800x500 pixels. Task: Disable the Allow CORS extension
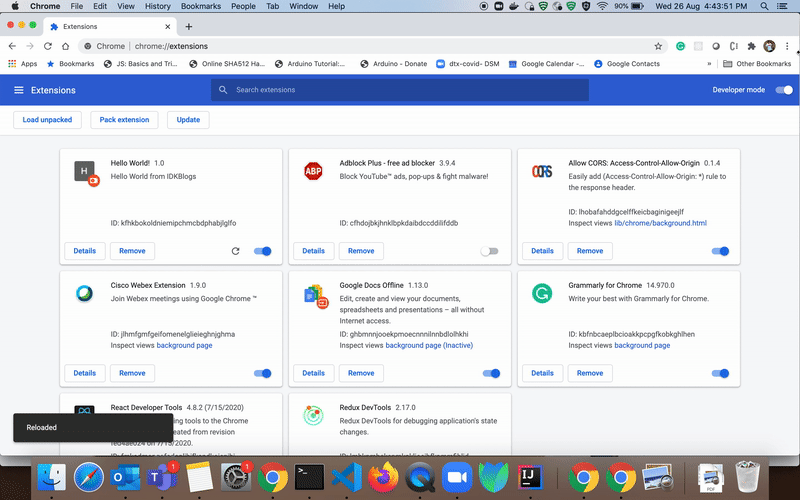(720, 251)
